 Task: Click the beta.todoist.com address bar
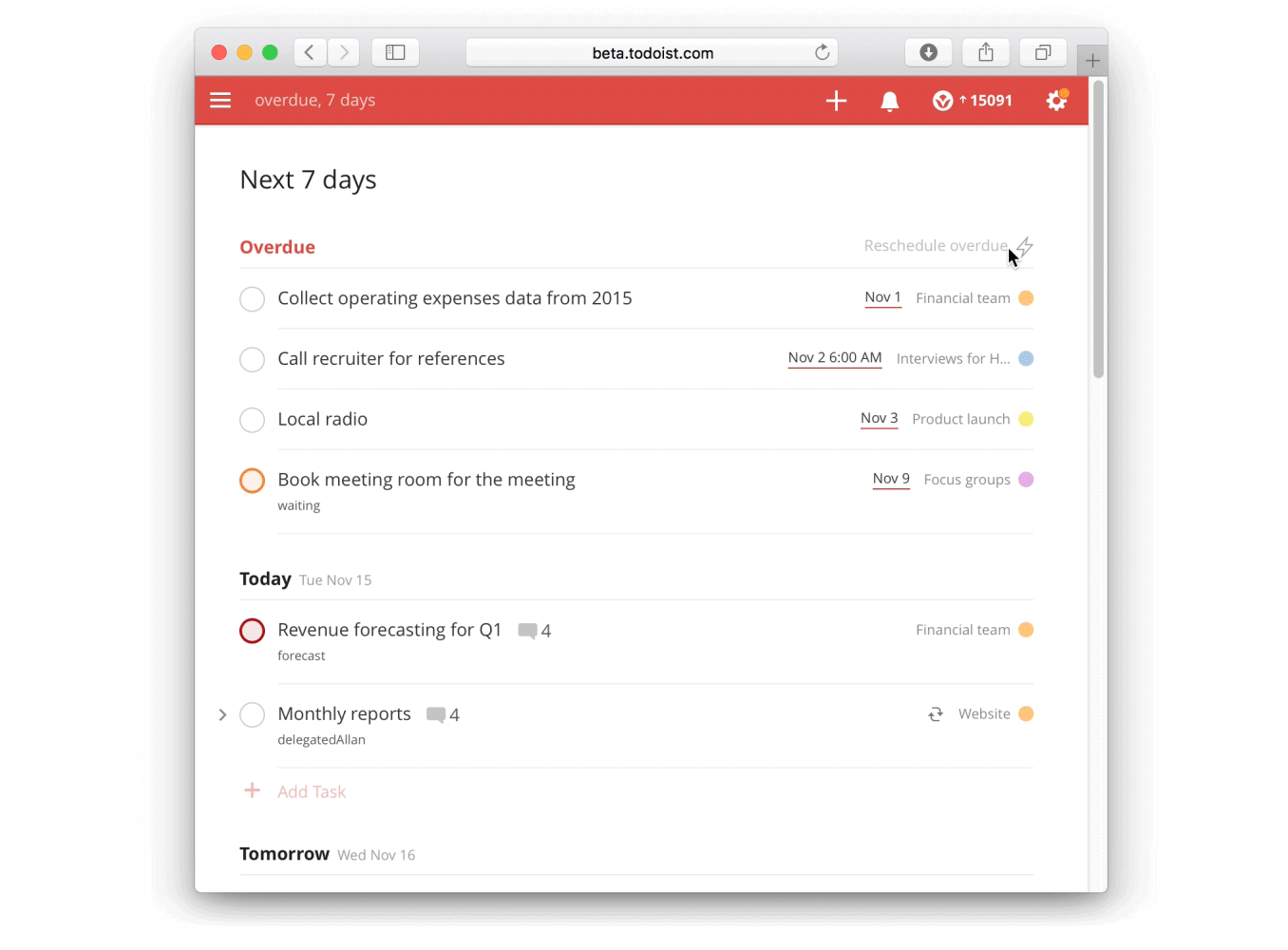coord(653,52)
